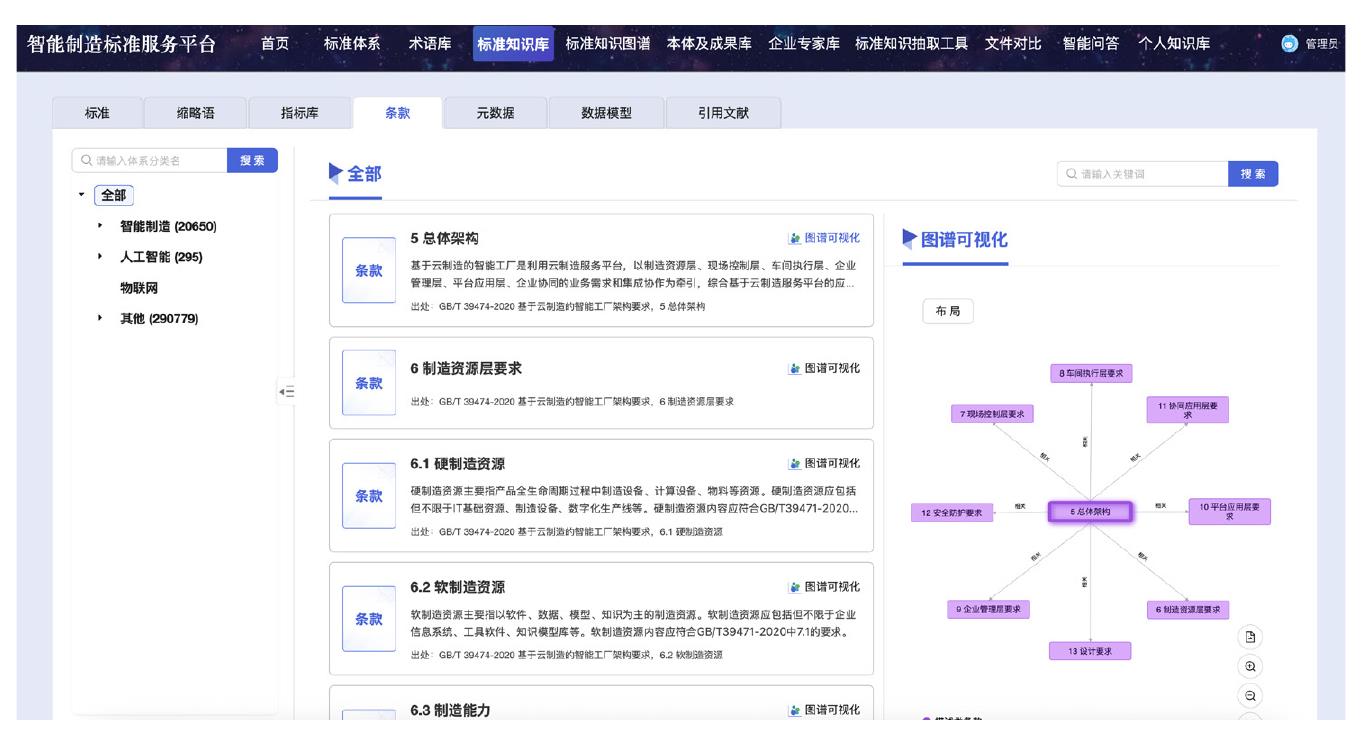The width and height of the screenshot is (1371, 746).
Task: Go to 个人知识库
Action: (1174, 44)
